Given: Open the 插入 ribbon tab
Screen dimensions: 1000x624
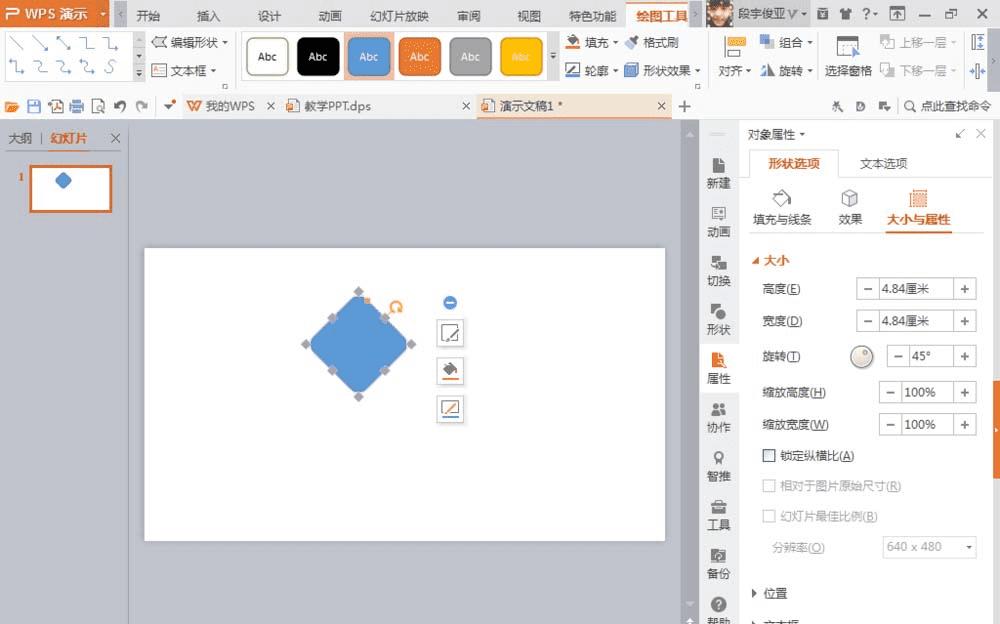Looking at the screenshot, I should tap(208, 16).
